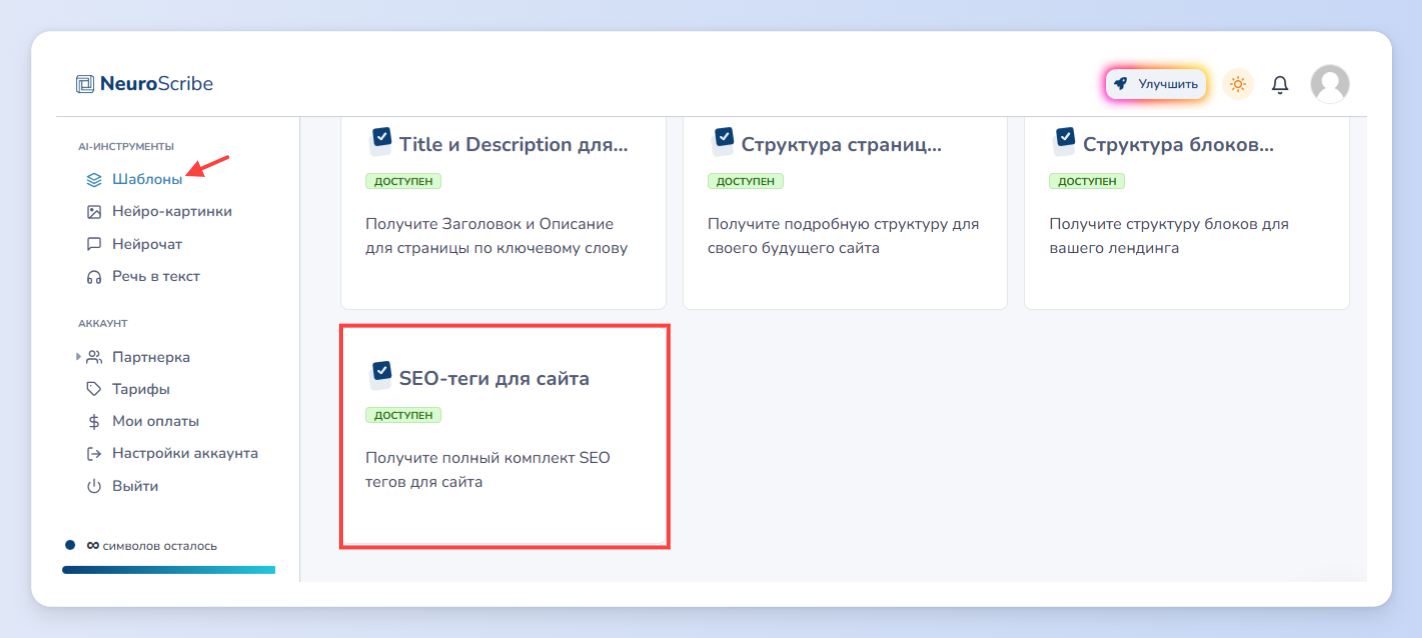1422x638 pixels.
Task: Click the АККАУНТ section heading
Action: tap(103, 323)
